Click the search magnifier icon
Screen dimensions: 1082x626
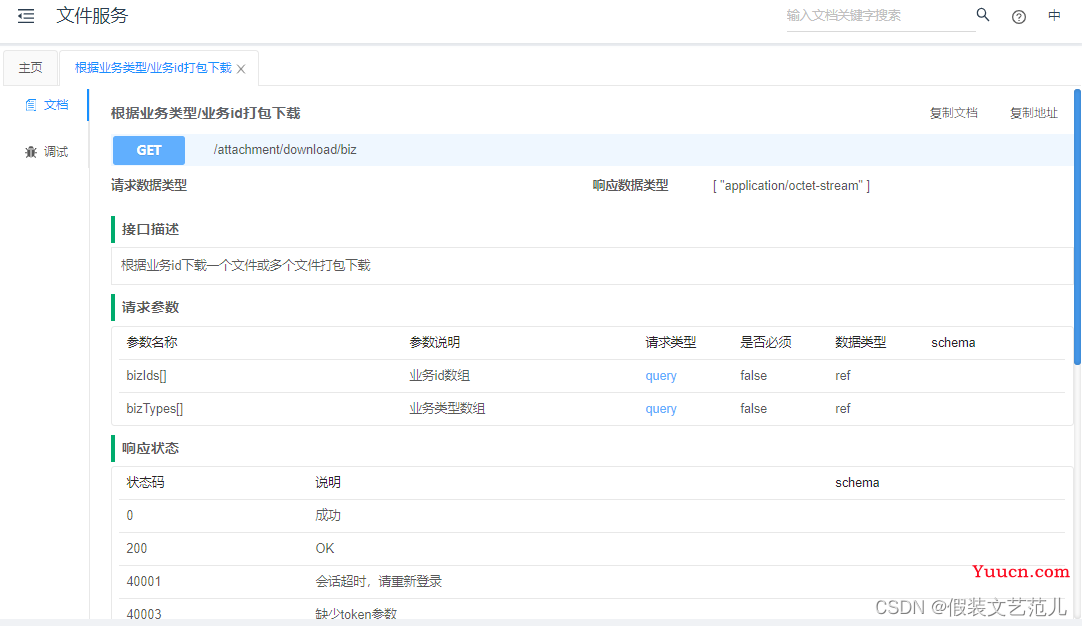[x=983, y=14]
